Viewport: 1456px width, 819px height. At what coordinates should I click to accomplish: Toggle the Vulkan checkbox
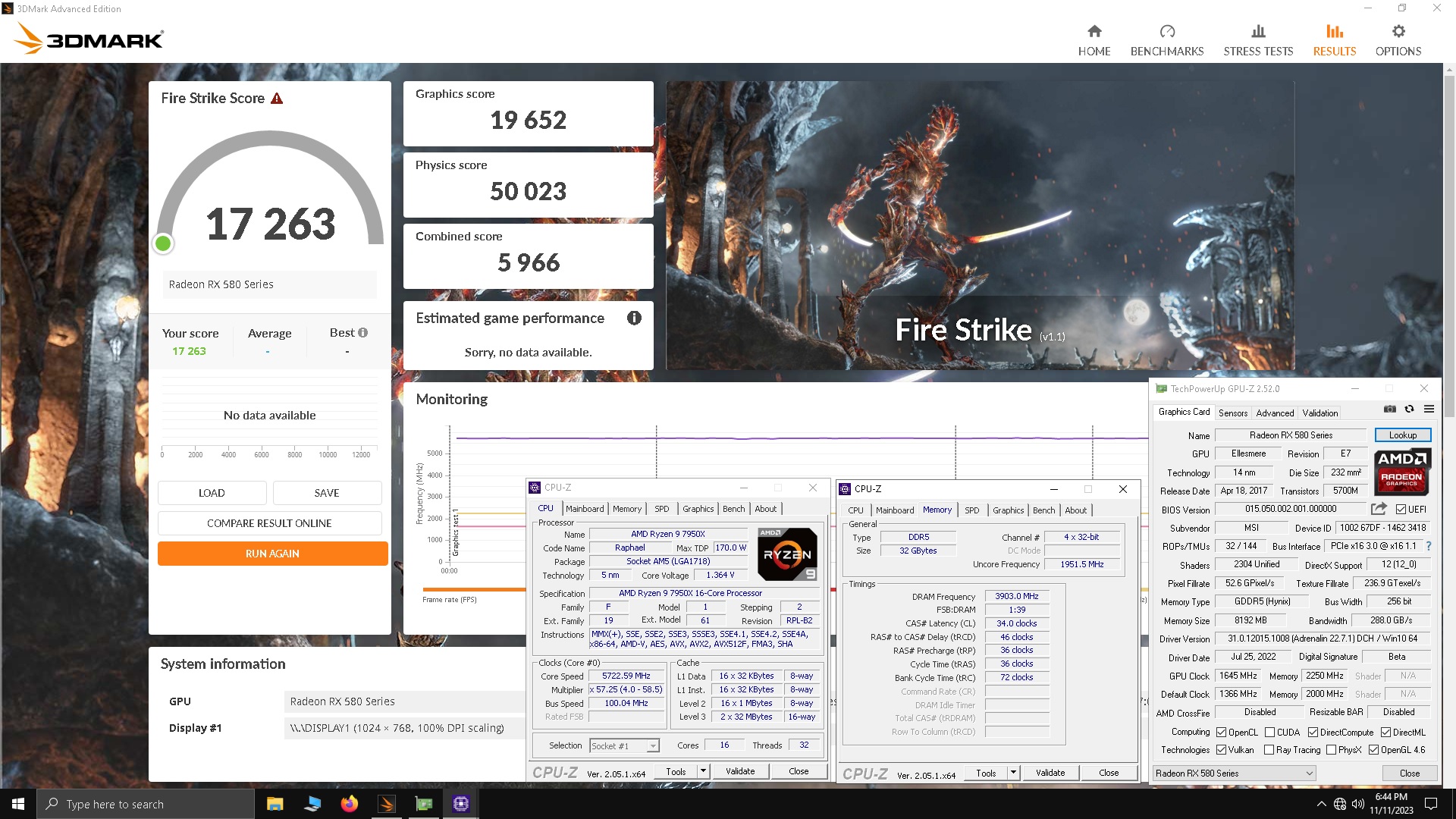[x=1221, y=750]
